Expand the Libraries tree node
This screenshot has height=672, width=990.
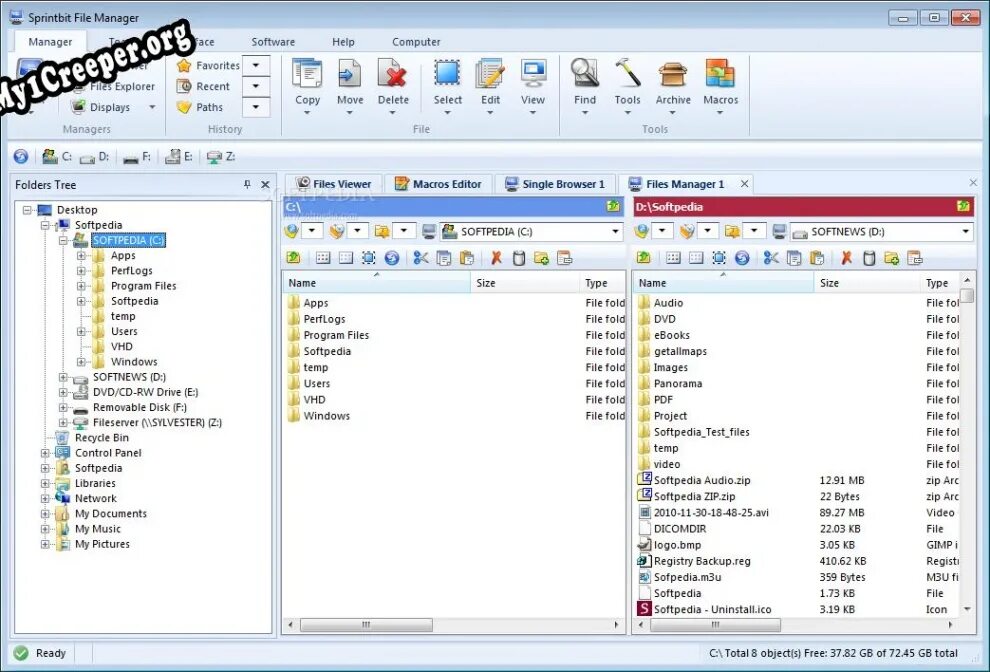(x=45, y=483)
